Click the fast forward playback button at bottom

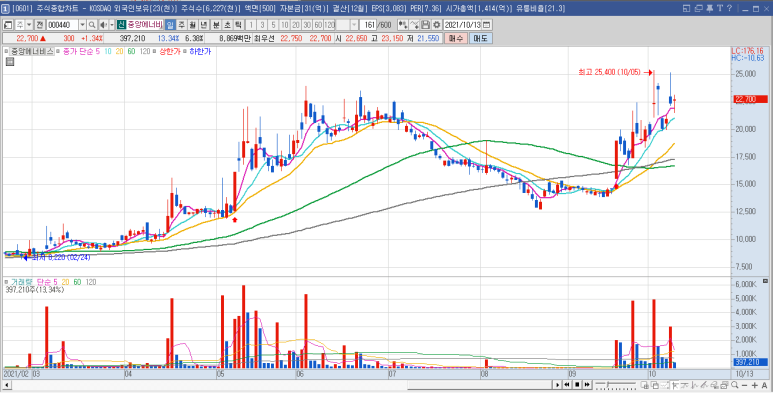587,385
